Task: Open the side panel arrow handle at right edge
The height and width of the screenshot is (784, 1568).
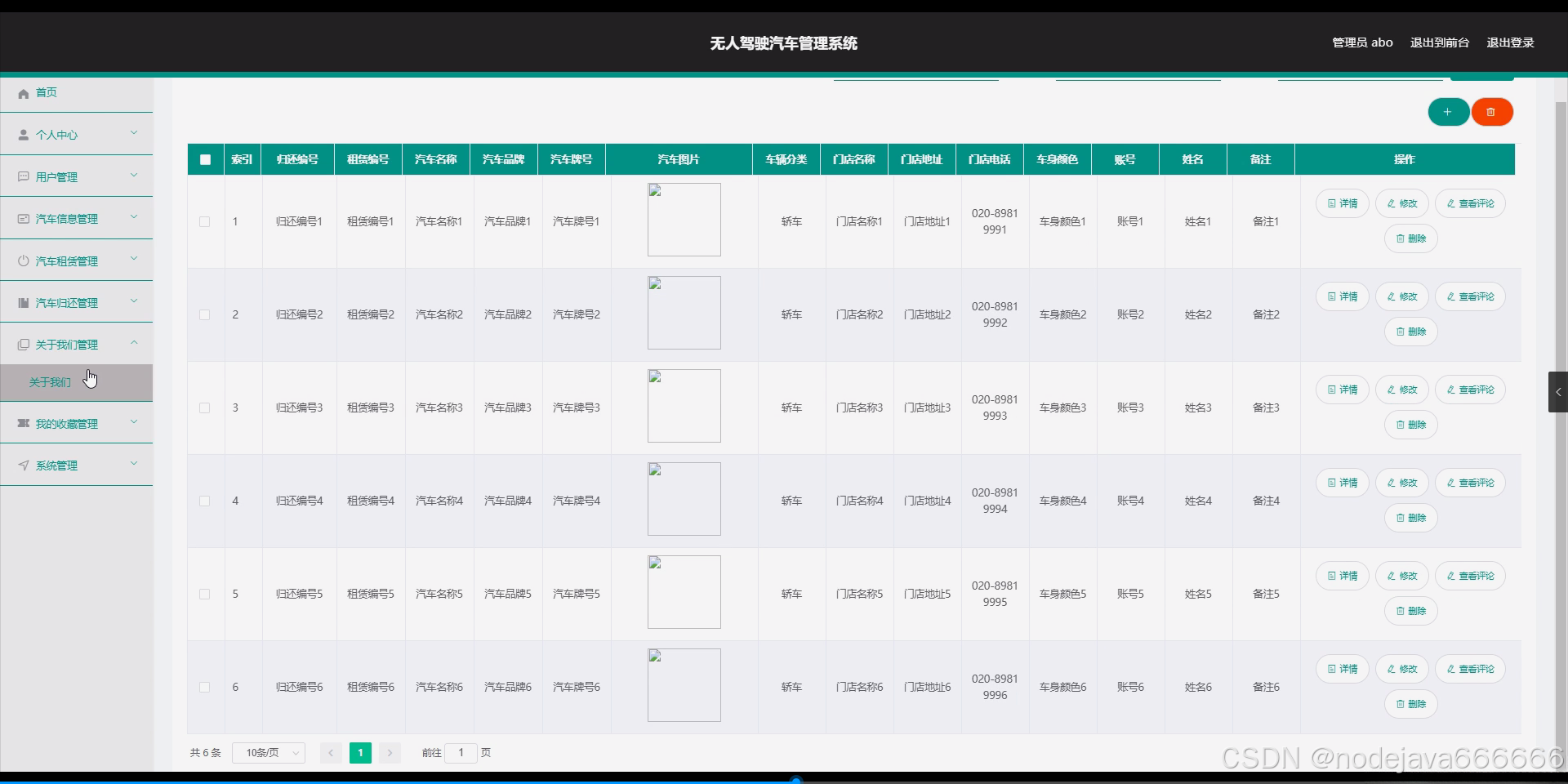Action: click(1558, 392)
